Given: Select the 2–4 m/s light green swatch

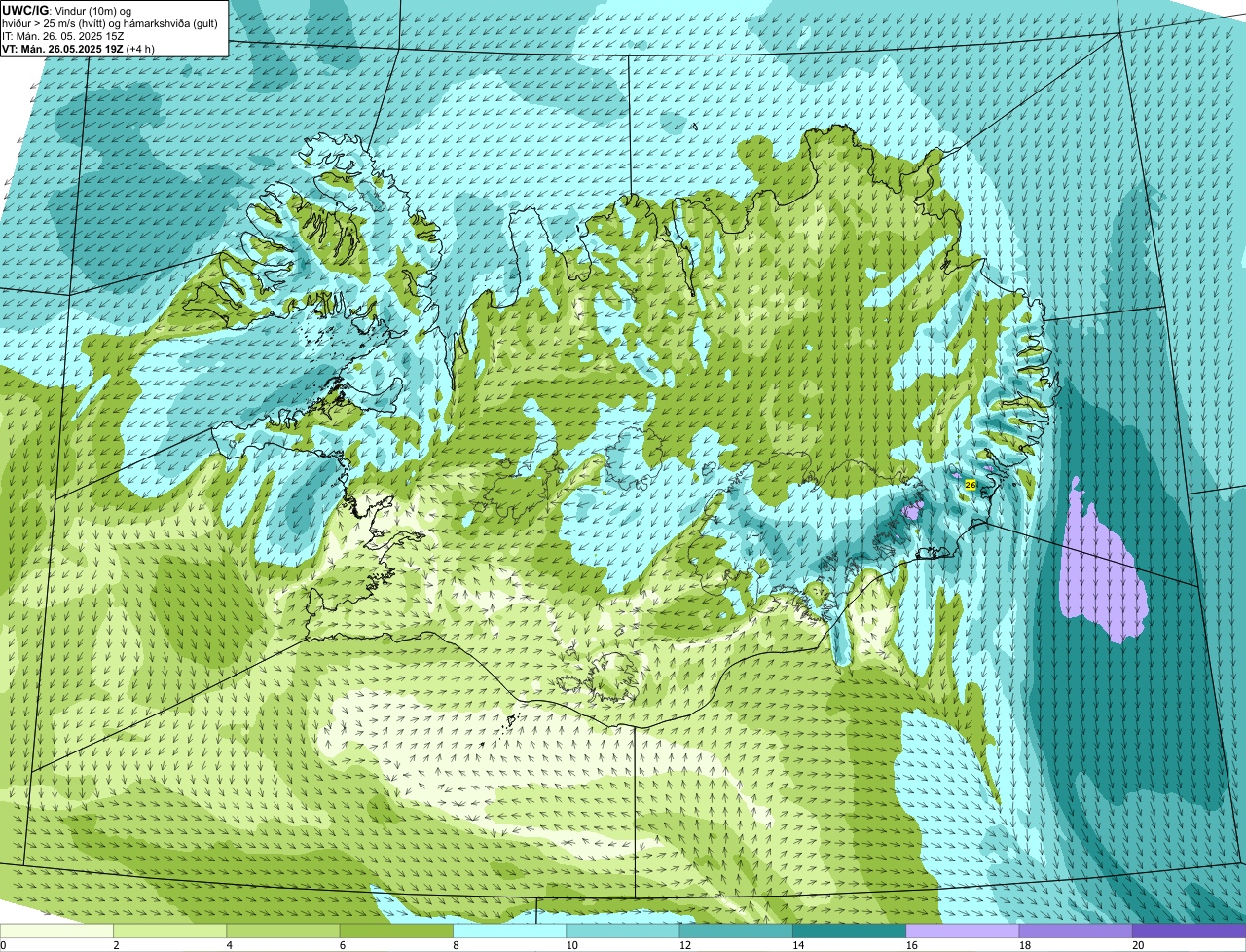Looking at the screenshot, I should tap(169, 931).
